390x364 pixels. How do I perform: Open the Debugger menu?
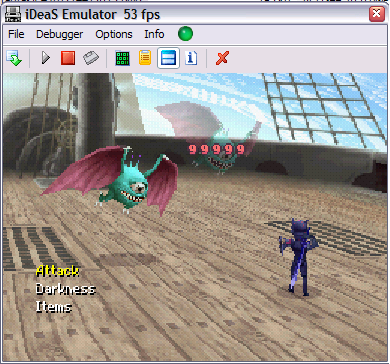(60, 34)
